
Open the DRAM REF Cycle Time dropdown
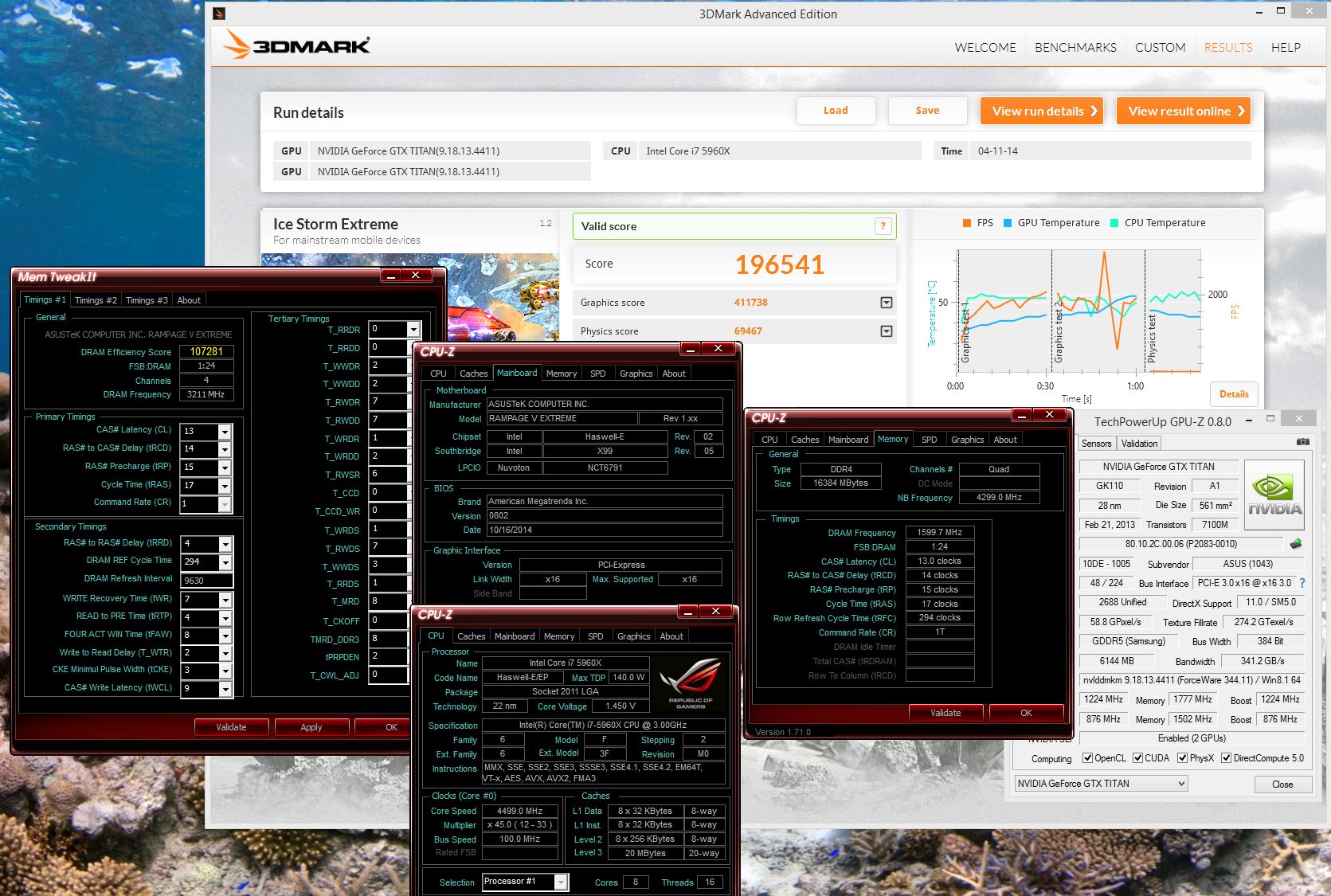click(225, 562)
